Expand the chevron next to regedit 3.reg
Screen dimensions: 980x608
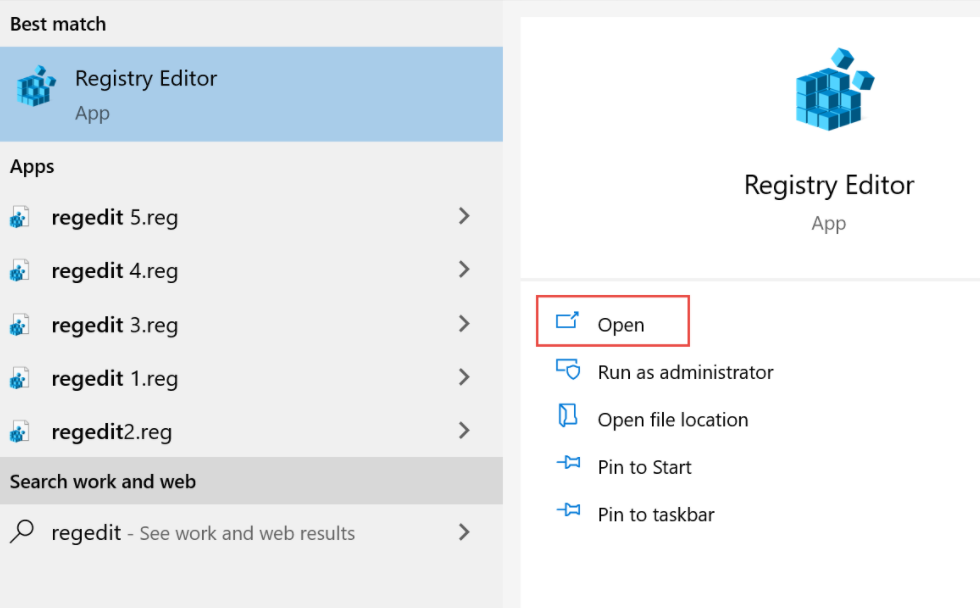coord(464,324)
